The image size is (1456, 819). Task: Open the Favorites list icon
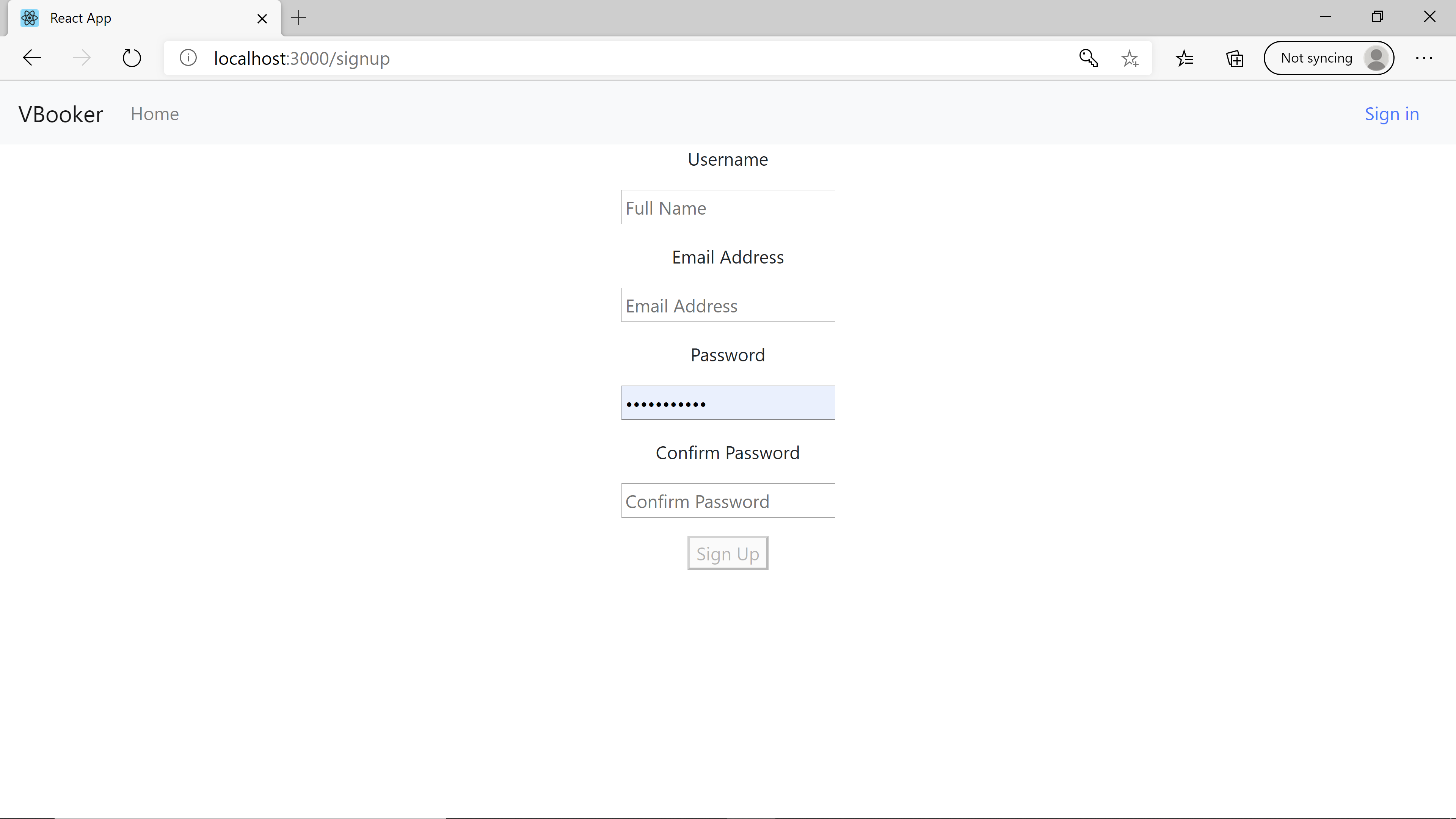point(1184,58)
